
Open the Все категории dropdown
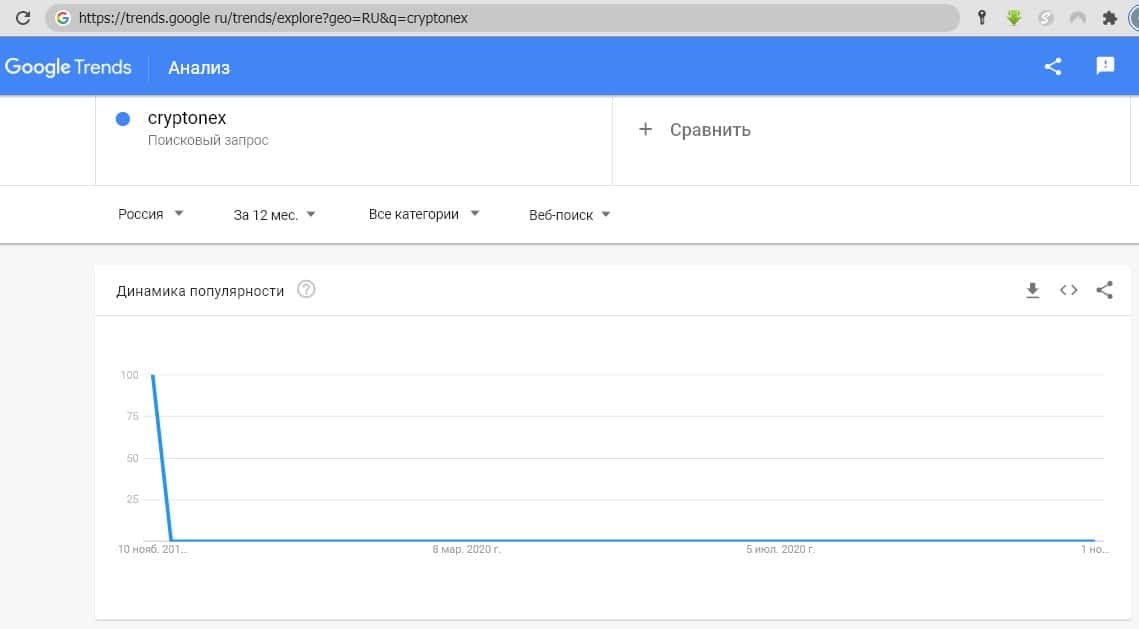424,214
